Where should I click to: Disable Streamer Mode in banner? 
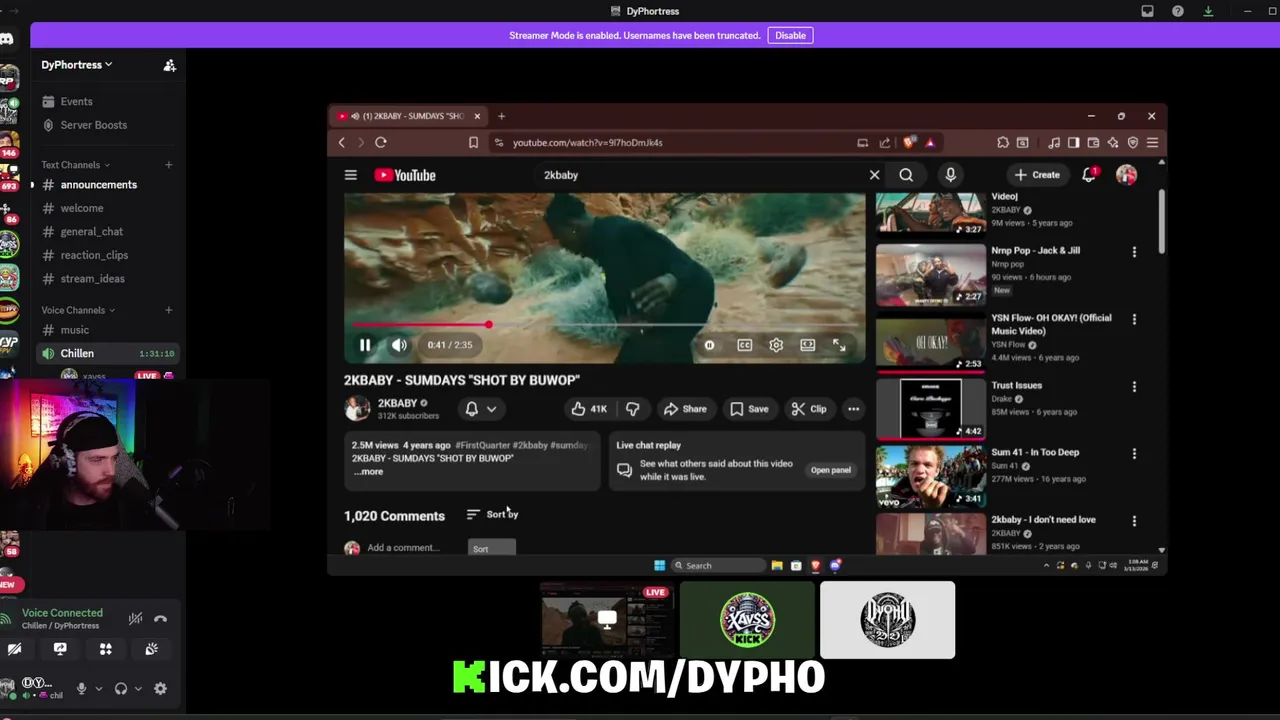[790, 35]
